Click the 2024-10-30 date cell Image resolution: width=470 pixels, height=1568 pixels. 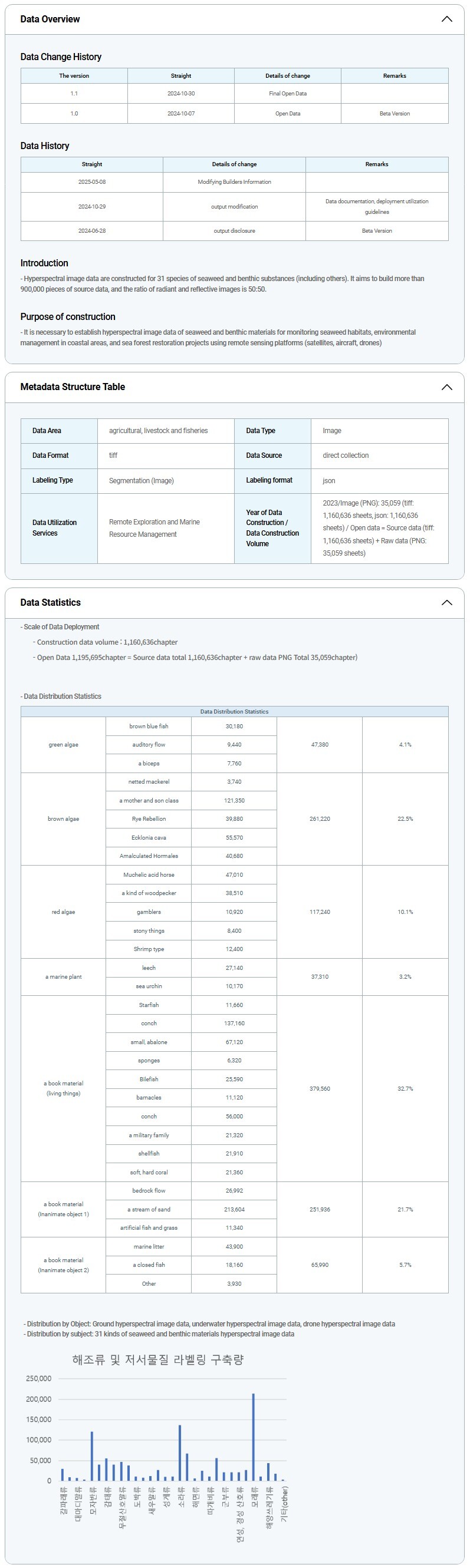pos(181,94)
